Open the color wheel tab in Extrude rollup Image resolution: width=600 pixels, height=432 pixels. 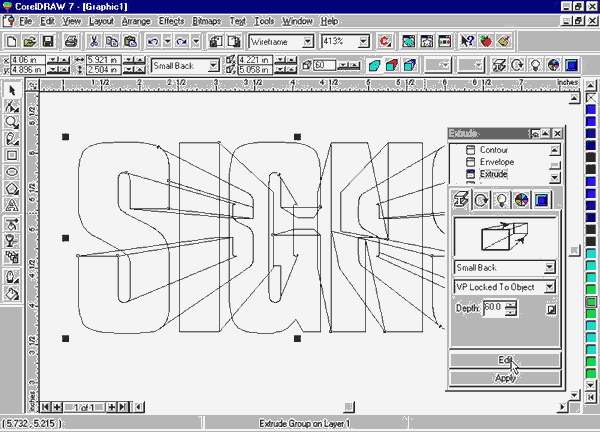coord(521,200)
